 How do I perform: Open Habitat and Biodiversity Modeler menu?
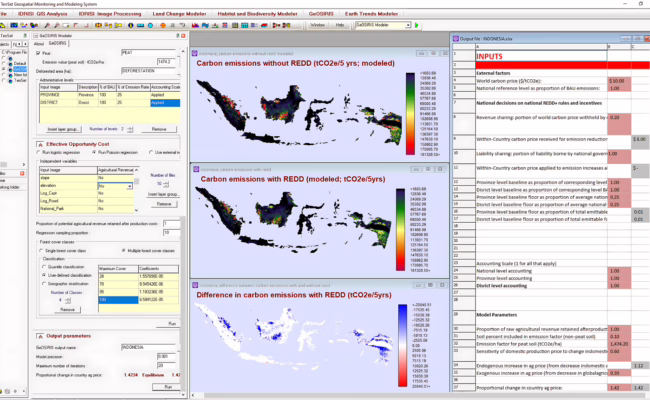pos(257,14)
